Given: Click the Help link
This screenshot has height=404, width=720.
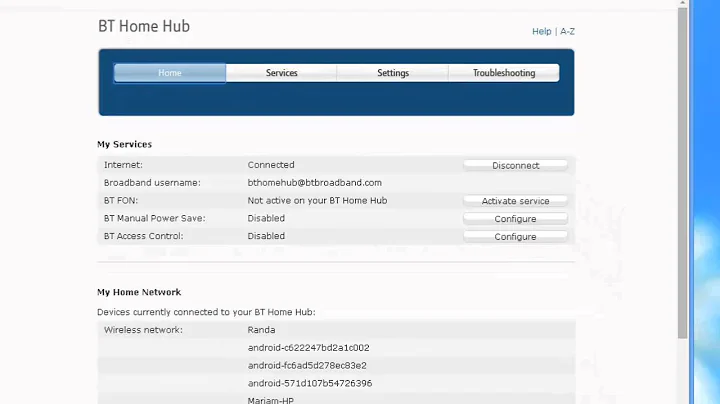Looking at the screenshot, I should point(541,31).
